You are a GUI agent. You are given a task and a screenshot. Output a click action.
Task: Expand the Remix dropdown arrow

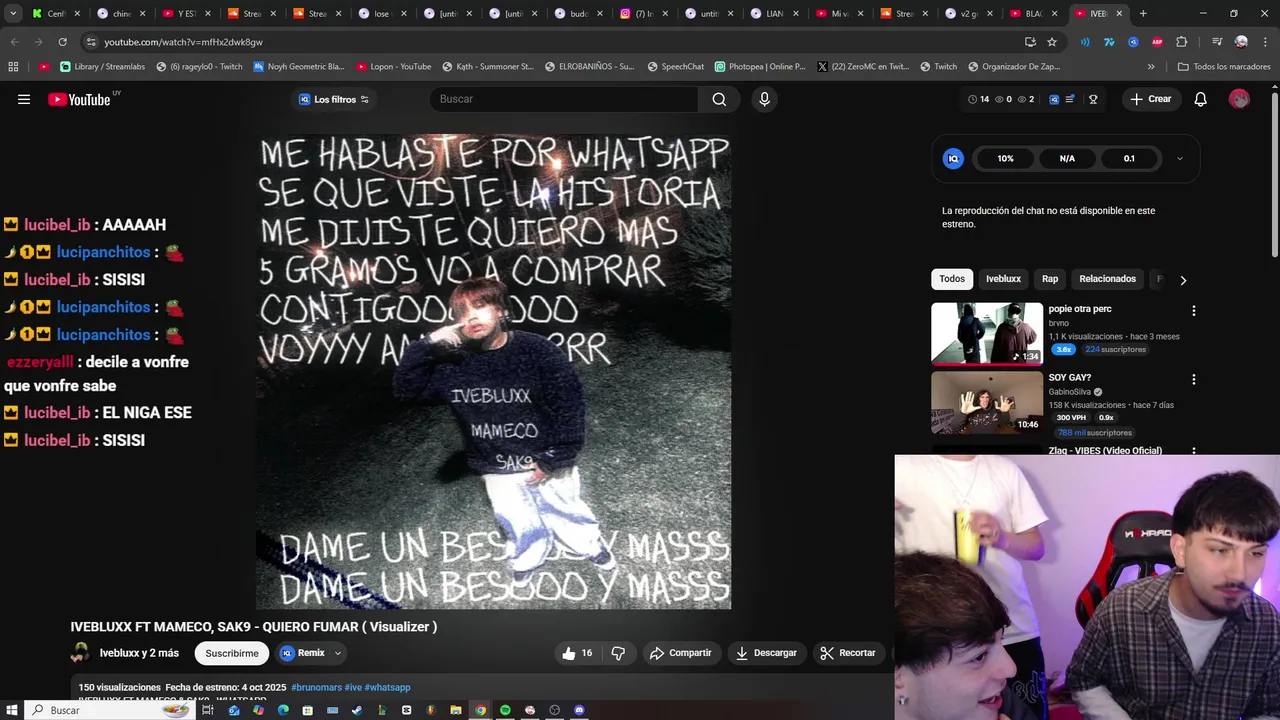click(x=338, y=653)
